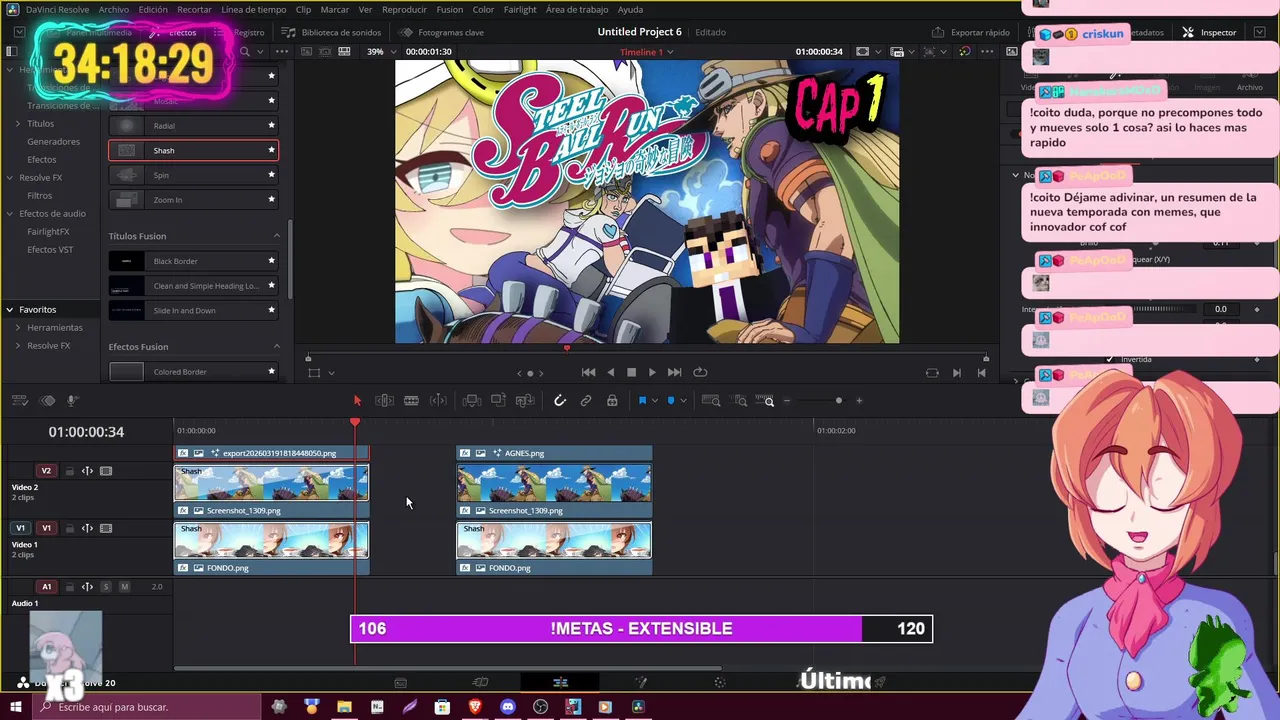The height and width of the screenshot is (720, 1280).
Task: Collapse the Efectos Fusion section
Action: [x=277, y=347]
